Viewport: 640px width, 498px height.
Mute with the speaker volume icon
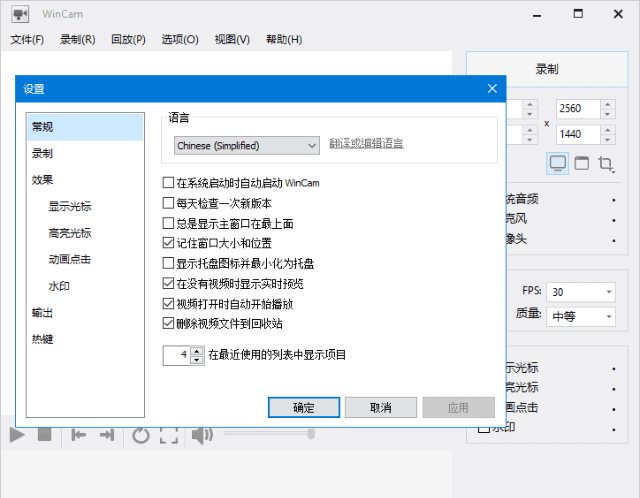[202, 435]
